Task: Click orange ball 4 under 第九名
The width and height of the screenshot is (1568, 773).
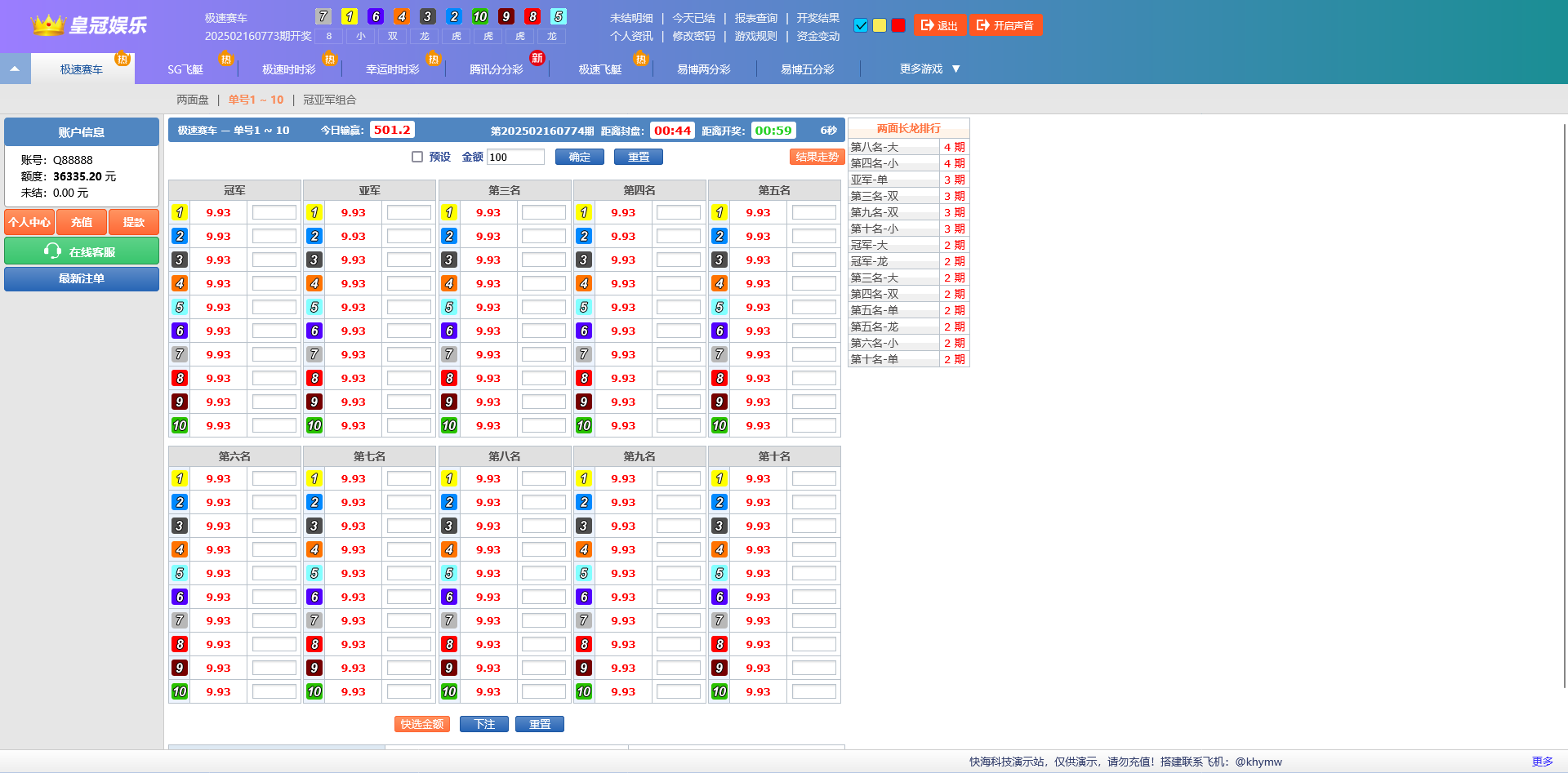Action: pos(584,549)
